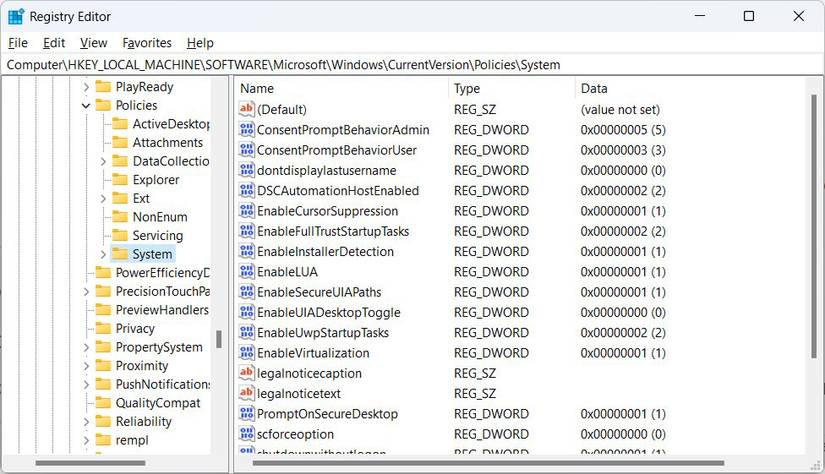Click the DWORD icon of DSCAutomationHostEnabled
Screen dimensions: 825x474
246,190
